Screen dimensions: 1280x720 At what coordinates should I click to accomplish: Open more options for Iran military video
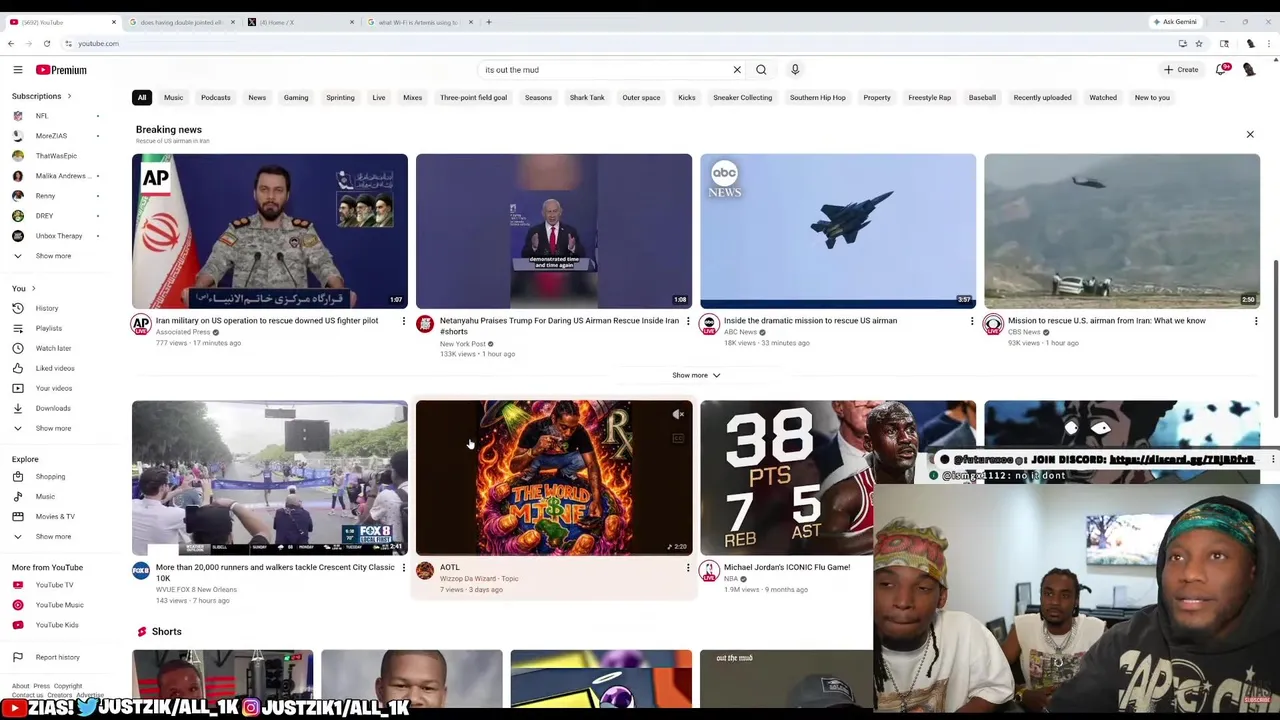(x=404, y=321)
